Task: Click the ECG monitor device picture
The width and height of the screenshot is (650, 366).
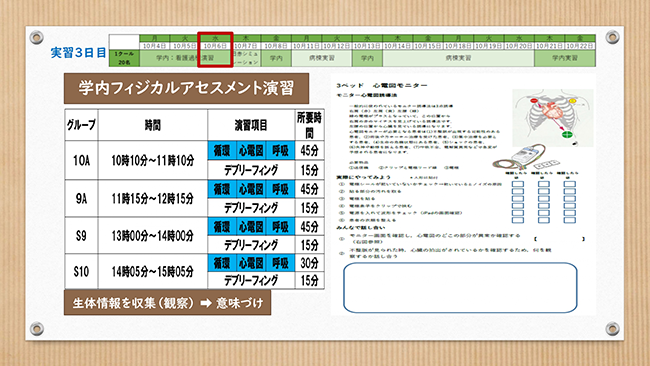Action: pyautogui.click(x=526, y=158)
